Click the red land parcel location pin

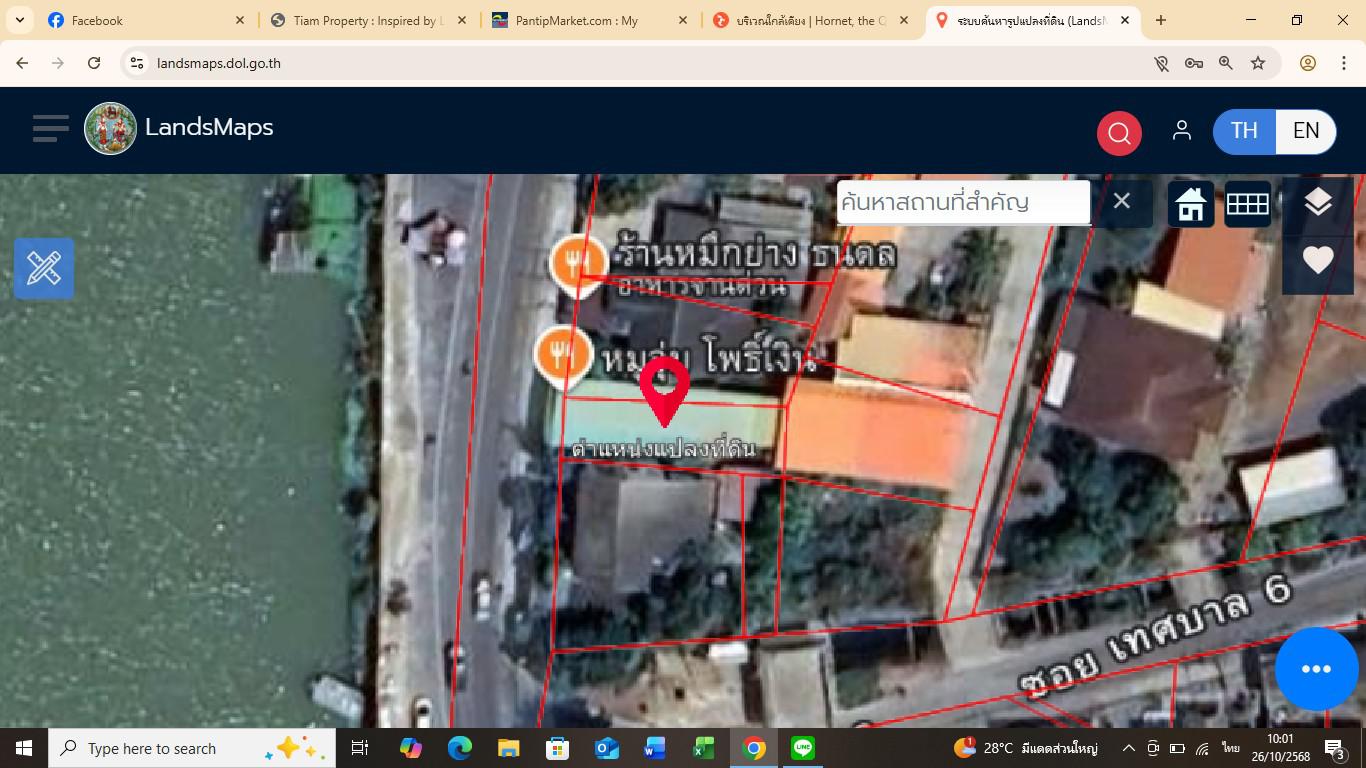[664, 388]
